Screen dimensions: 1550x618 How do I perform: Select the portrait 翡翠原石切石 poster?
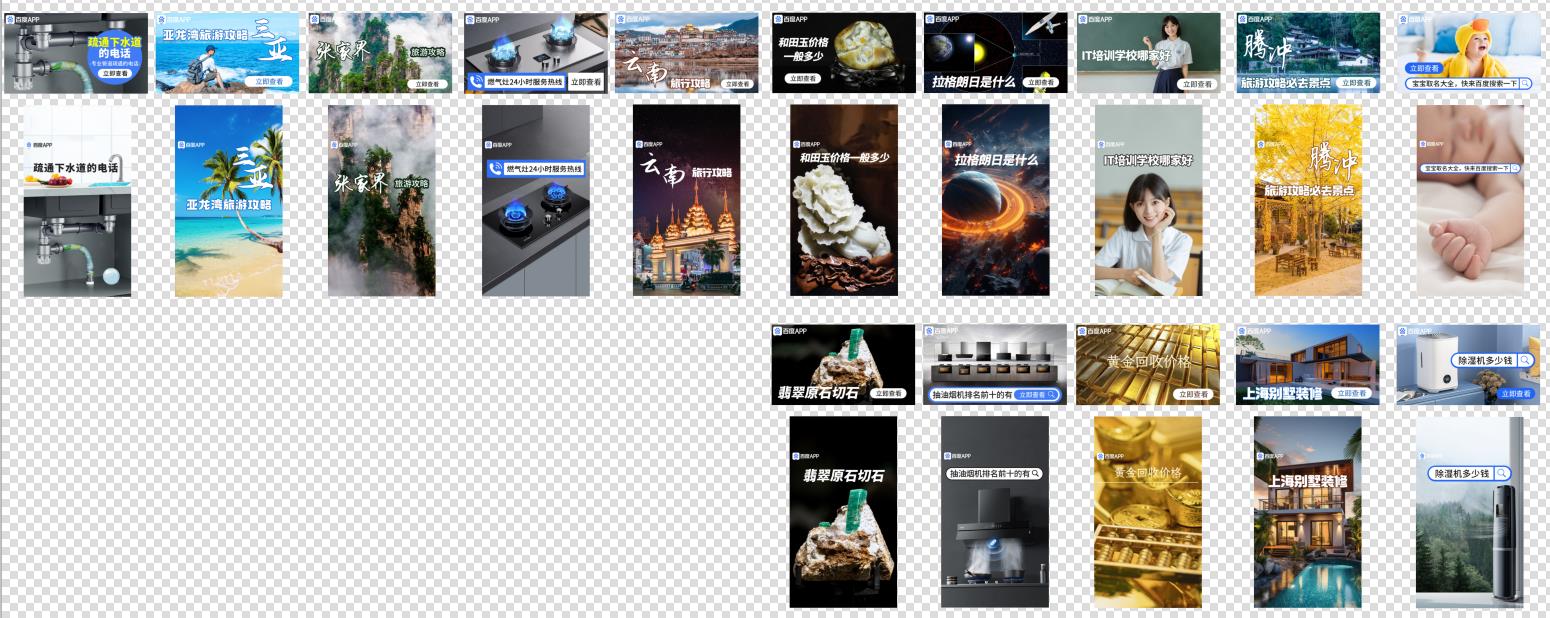844,512
